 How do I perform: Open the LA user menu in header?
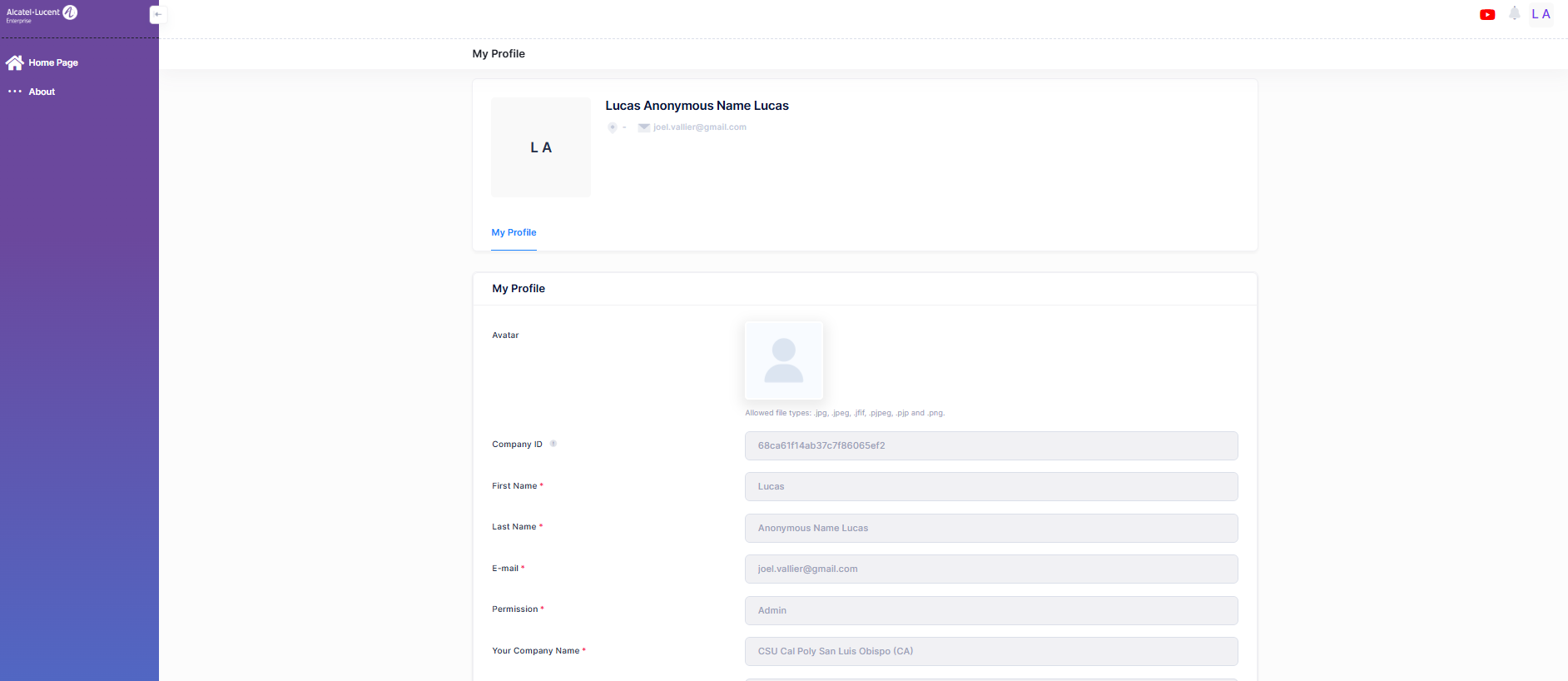click(1541, 14)
